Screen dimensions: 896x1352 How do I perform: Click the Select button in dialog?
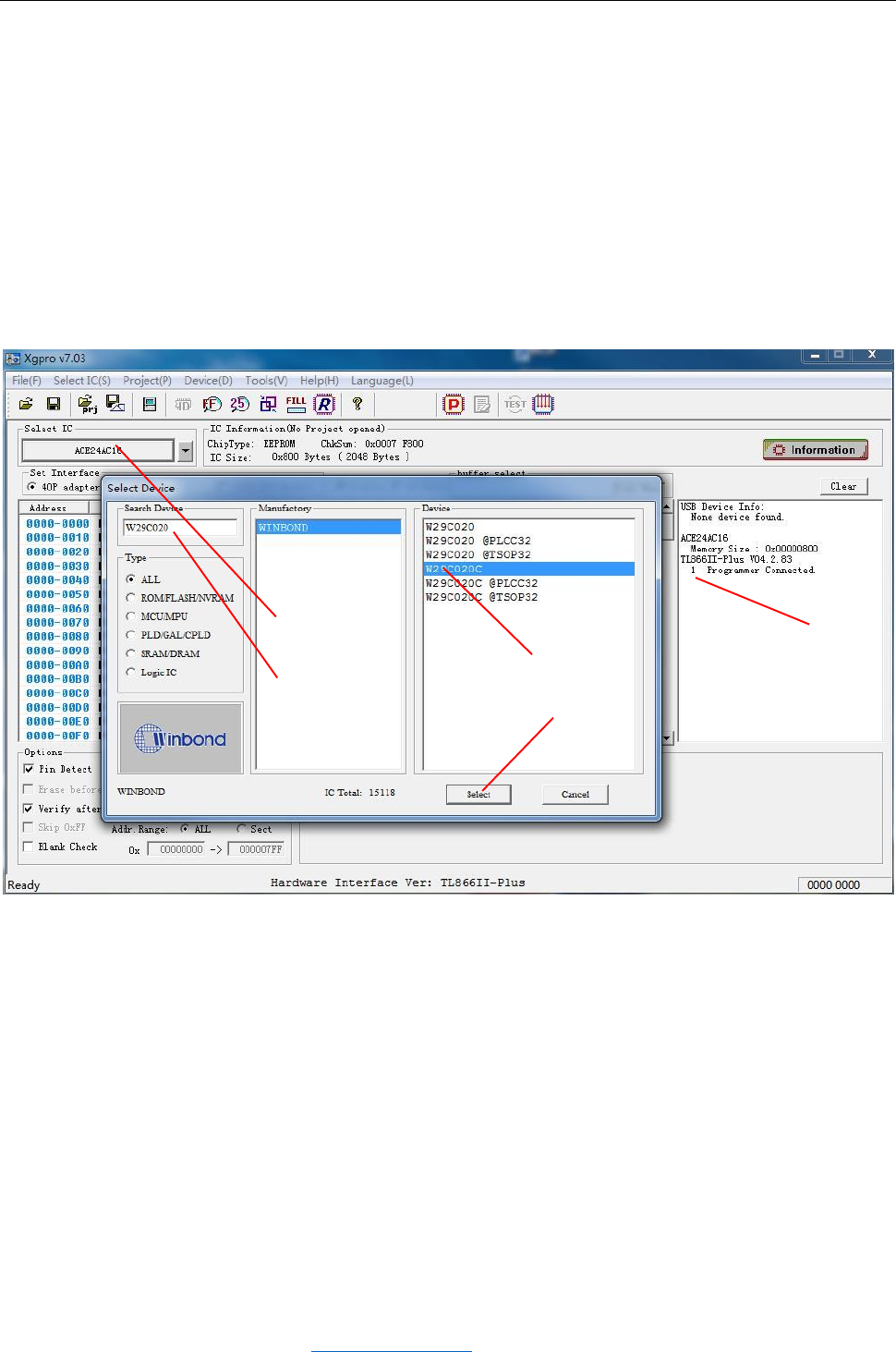478,795
